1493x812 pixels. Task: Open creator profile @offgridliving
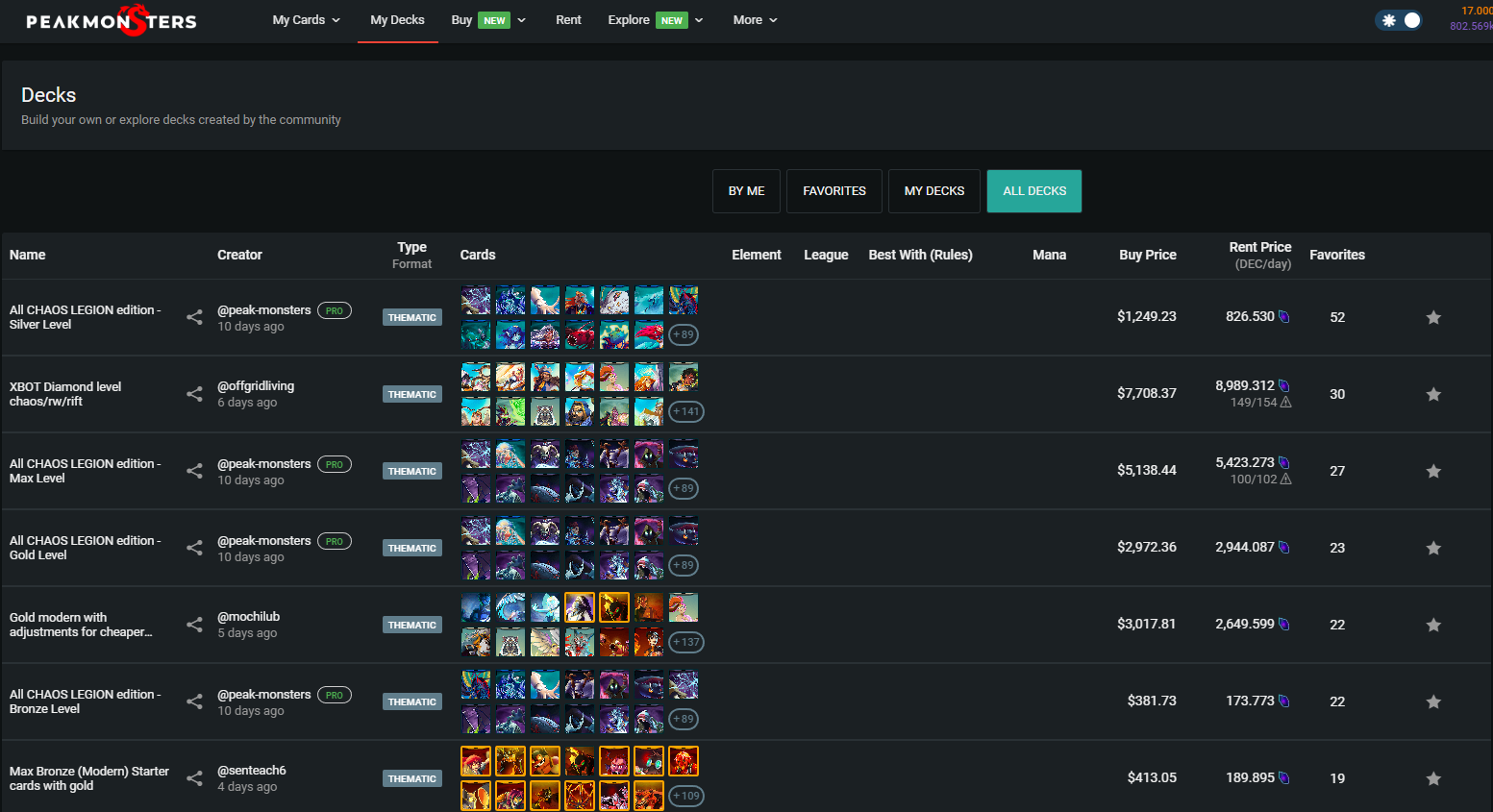click(x=256, y=386)
